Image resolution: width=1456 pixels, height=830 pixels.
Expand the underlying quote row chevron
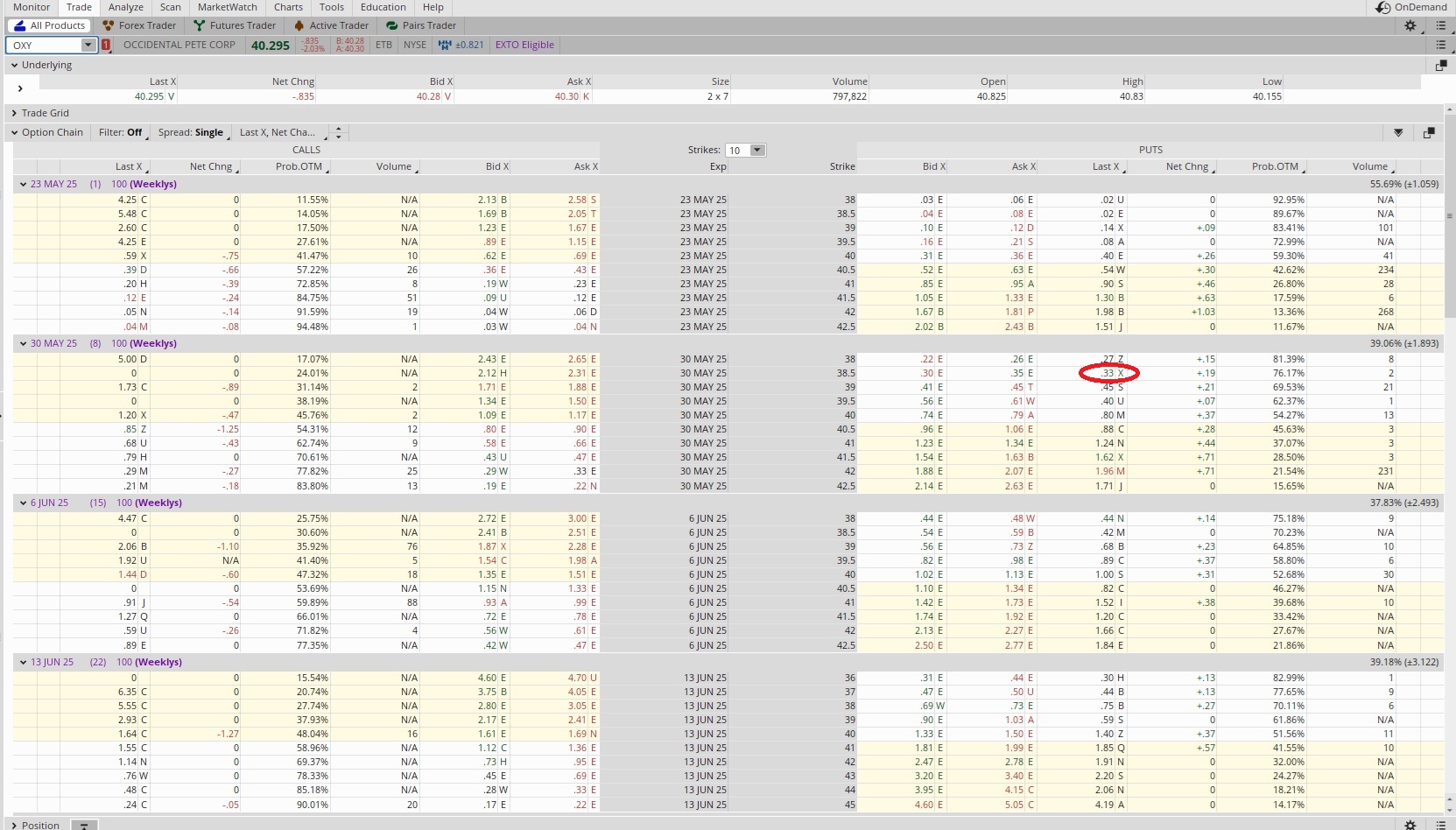pos(20,88)
